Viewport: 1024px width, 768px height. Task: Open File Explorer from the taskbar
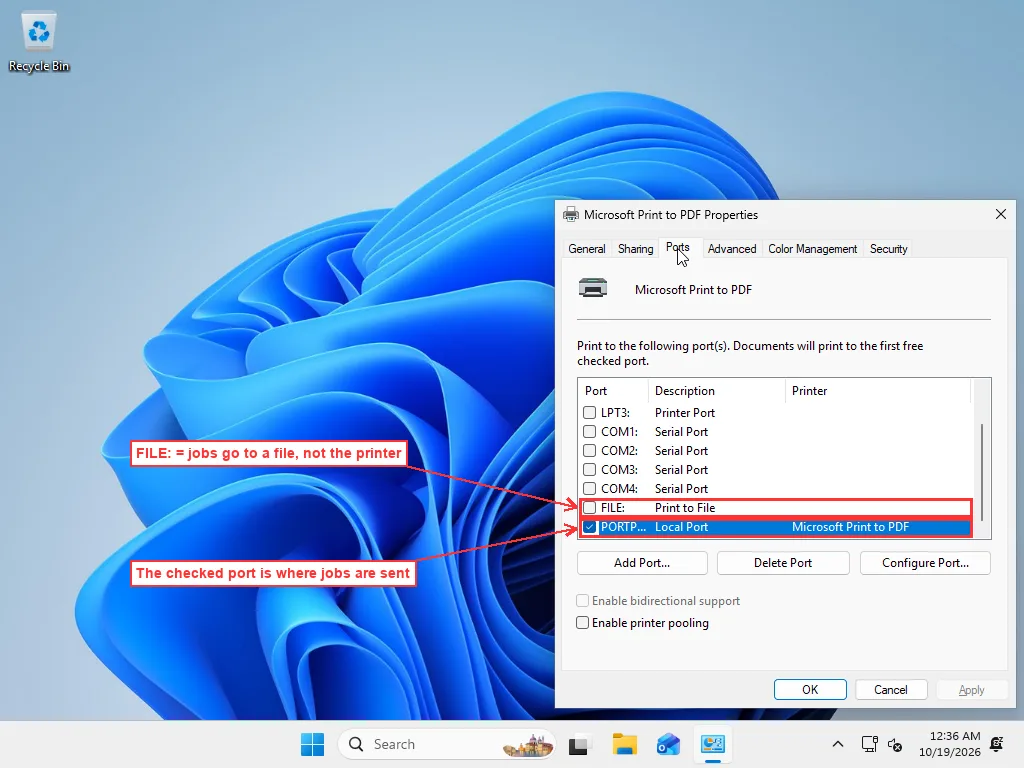pos(624,744)
